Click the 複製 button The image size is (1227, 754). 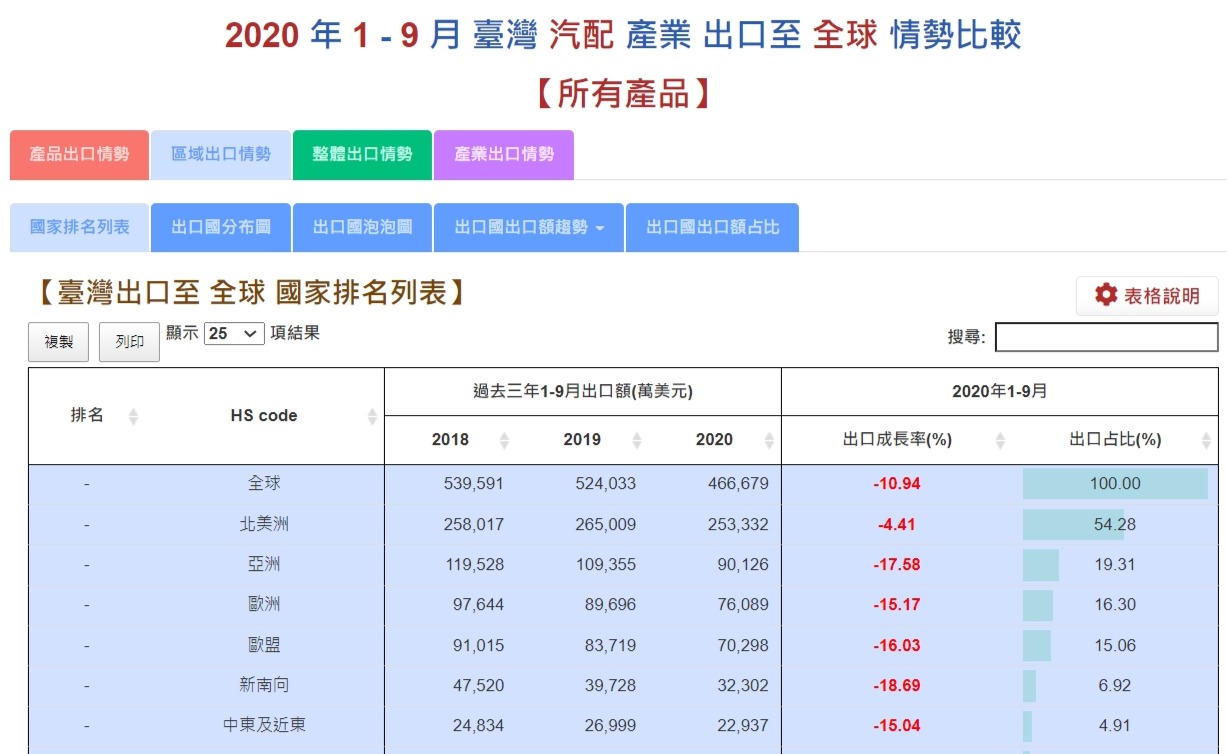tap(59, 342)
